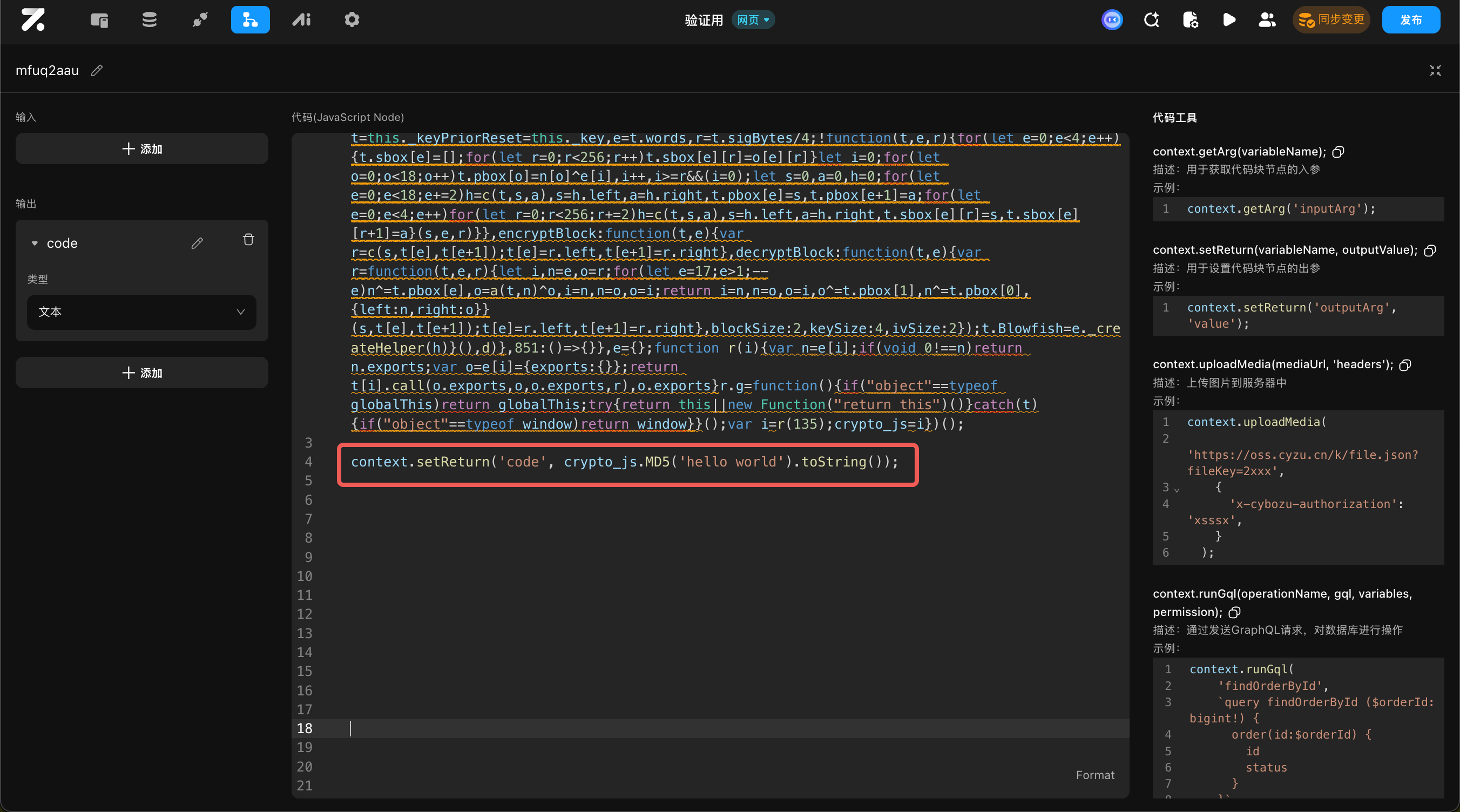This screenshot has width=1460, height=812.
Task: Open the pages/components layout icon
Action: tap(99, 20)
